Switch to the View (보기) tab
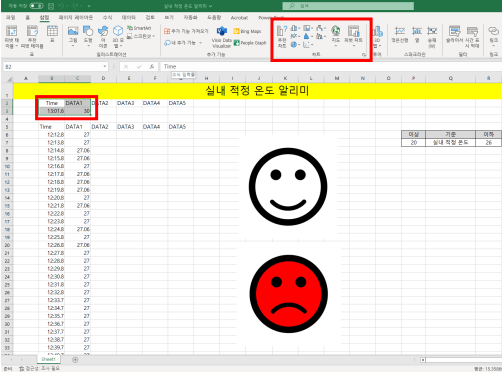The height and width of the screenshot is (378, 502). [169, 17]
